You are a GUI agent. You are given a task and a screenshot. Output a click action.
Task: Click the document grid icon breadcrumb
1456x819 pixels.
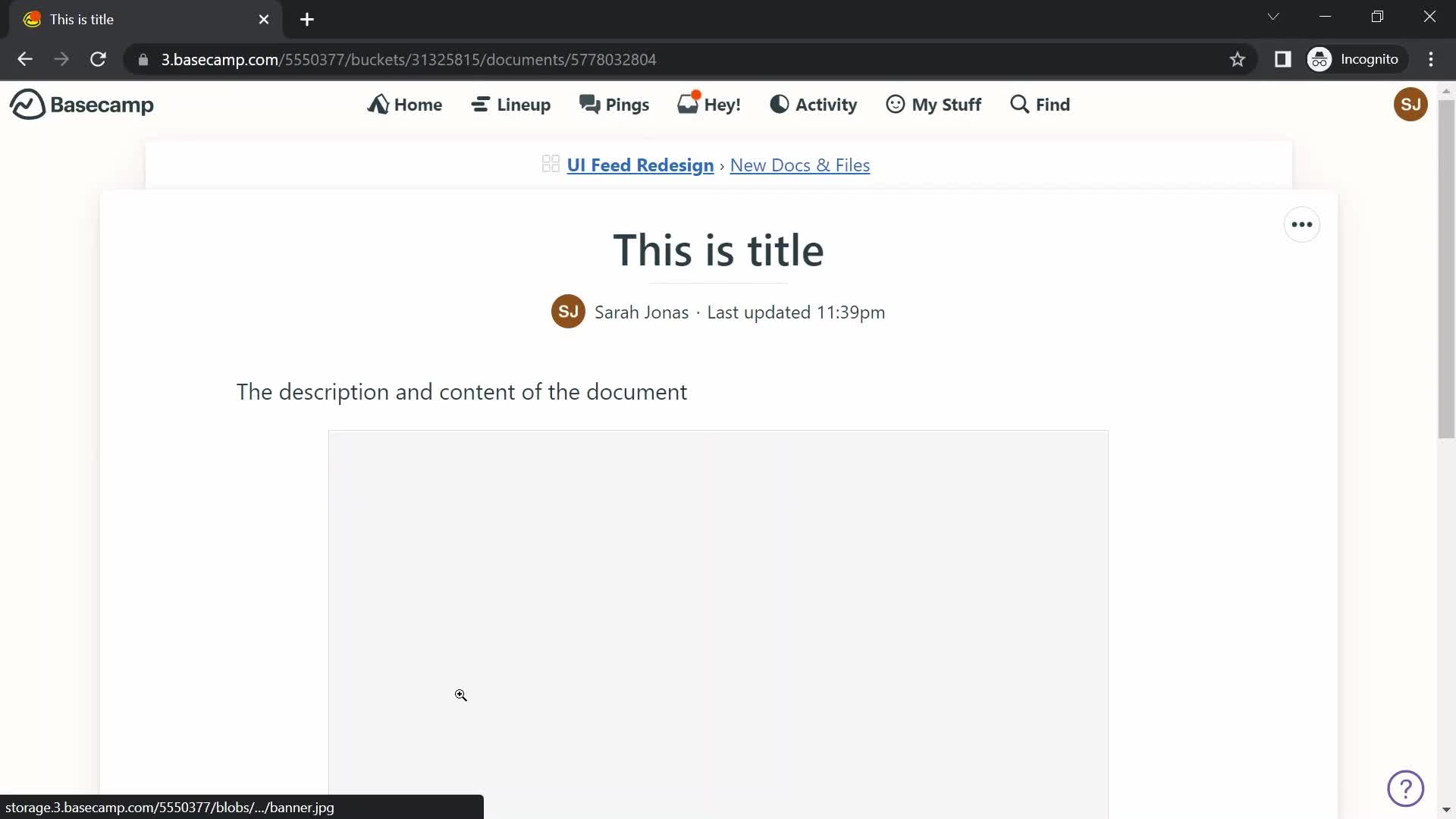click(550, 164)
